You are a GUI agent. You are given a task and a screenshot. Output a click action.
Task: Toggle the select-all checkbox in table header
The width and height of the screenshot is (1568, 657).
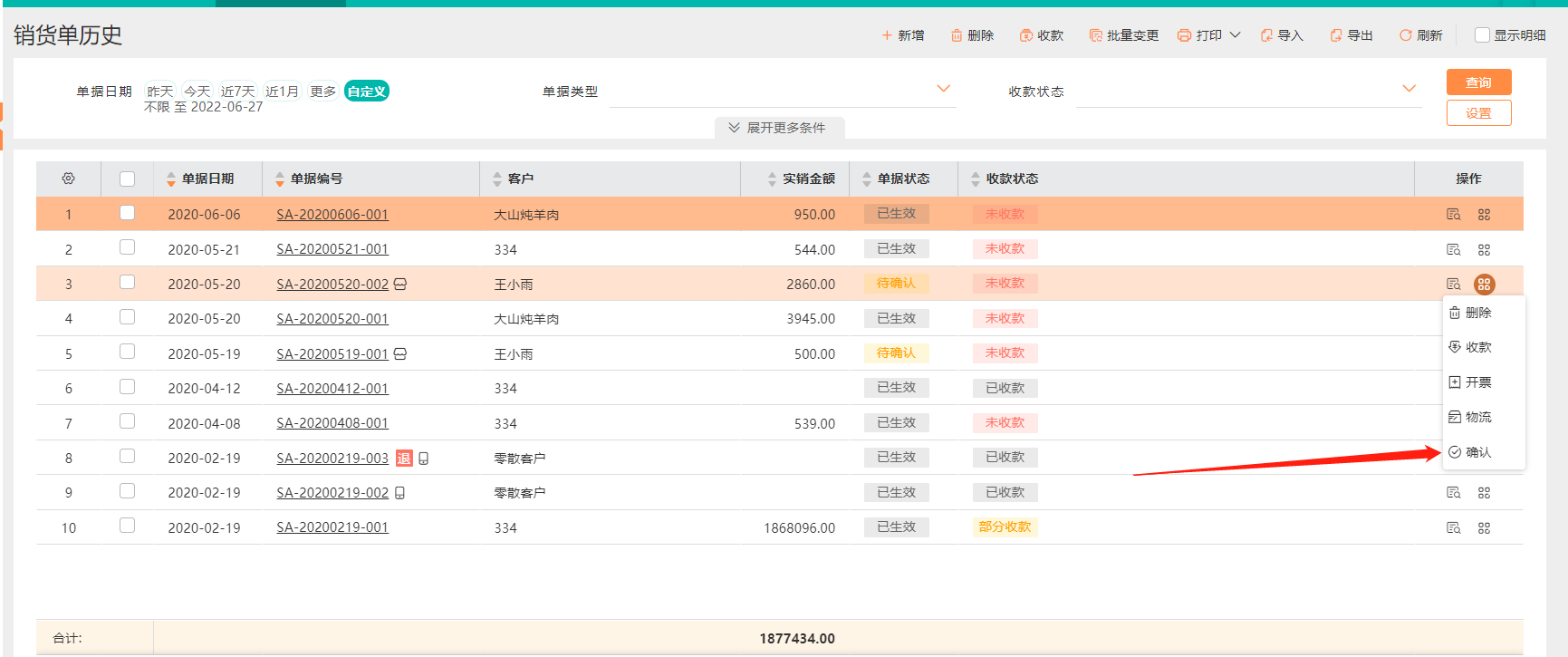(128, 179)
